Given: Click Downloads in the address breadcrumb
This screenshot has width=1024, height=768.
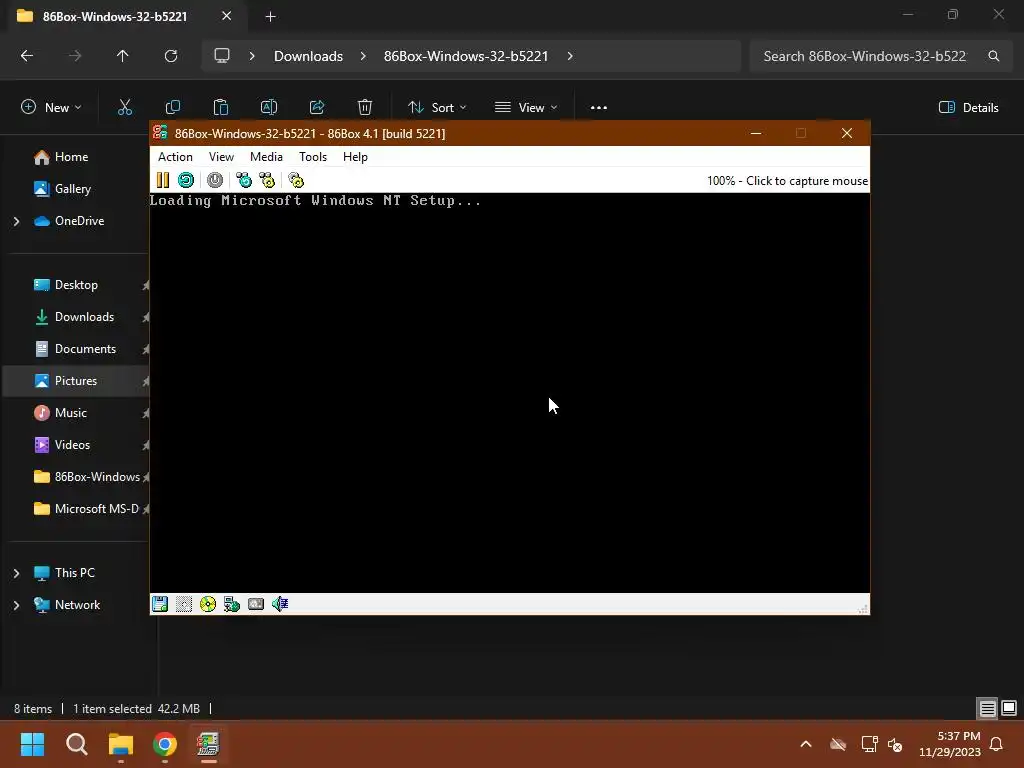Looking at the screenshot, I should click(x=308, y=56).
